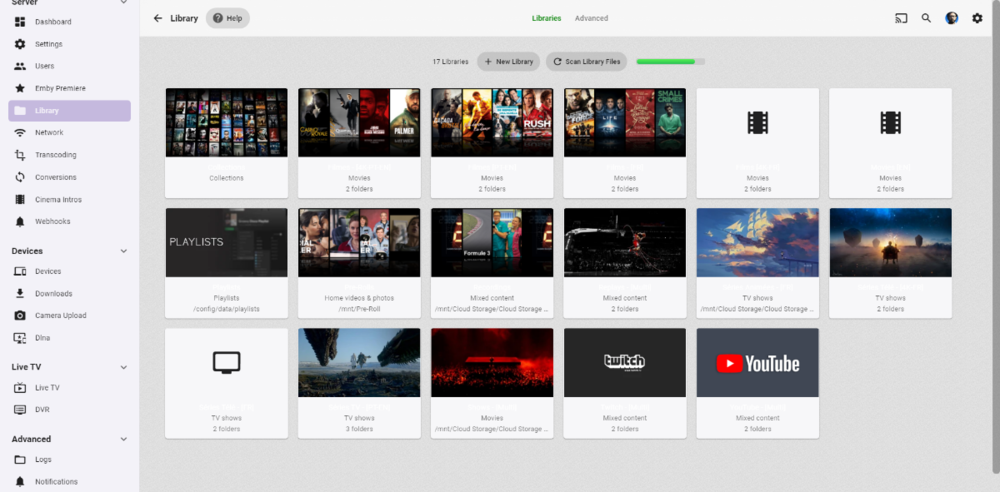Switch to the Libraries tab
The width and height of the screenshot is (1000, 492).
pyautogui.click(x=547, y=19)
